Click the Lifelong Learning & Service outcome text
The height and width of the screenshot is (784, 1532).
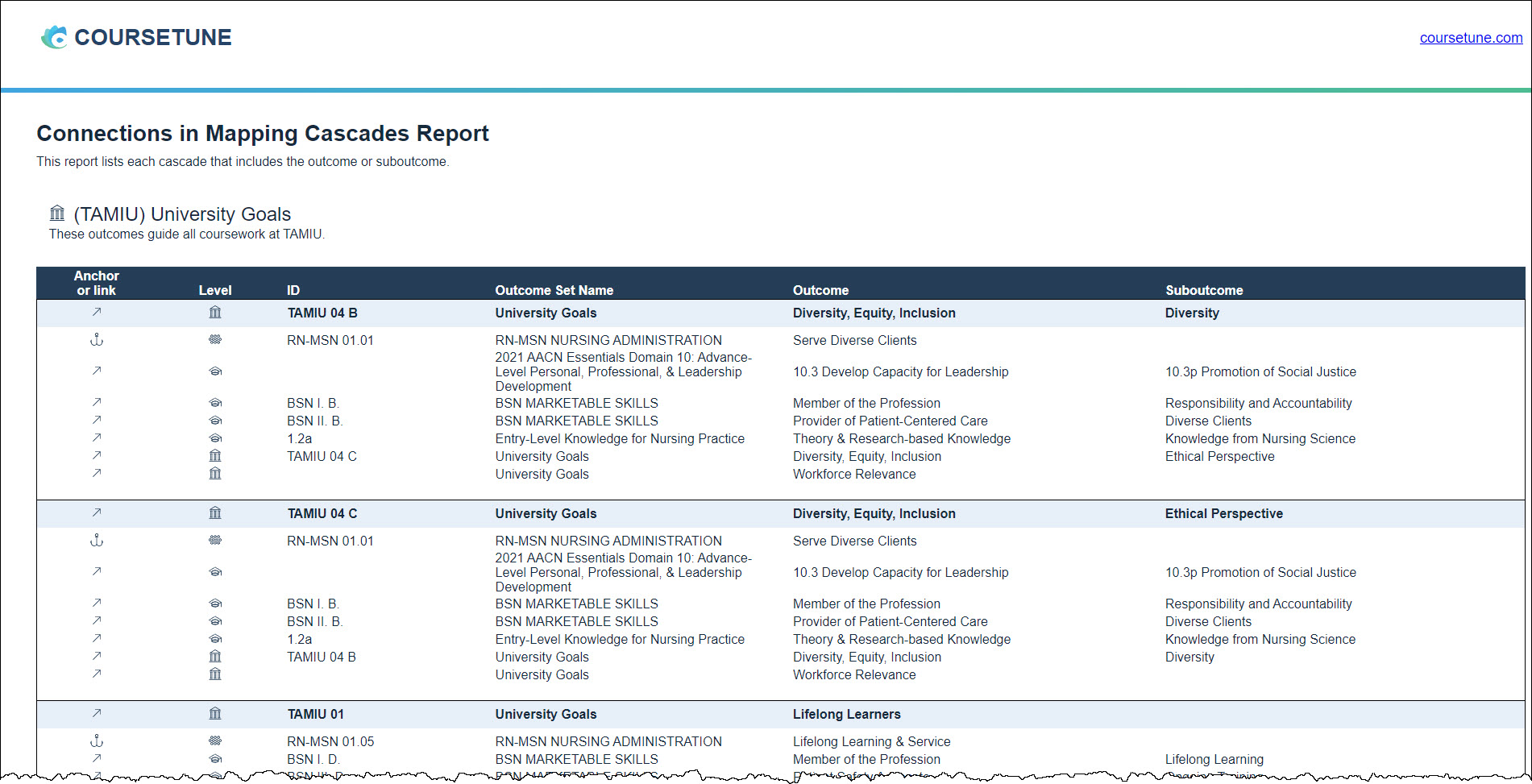(x=871, y=741)
